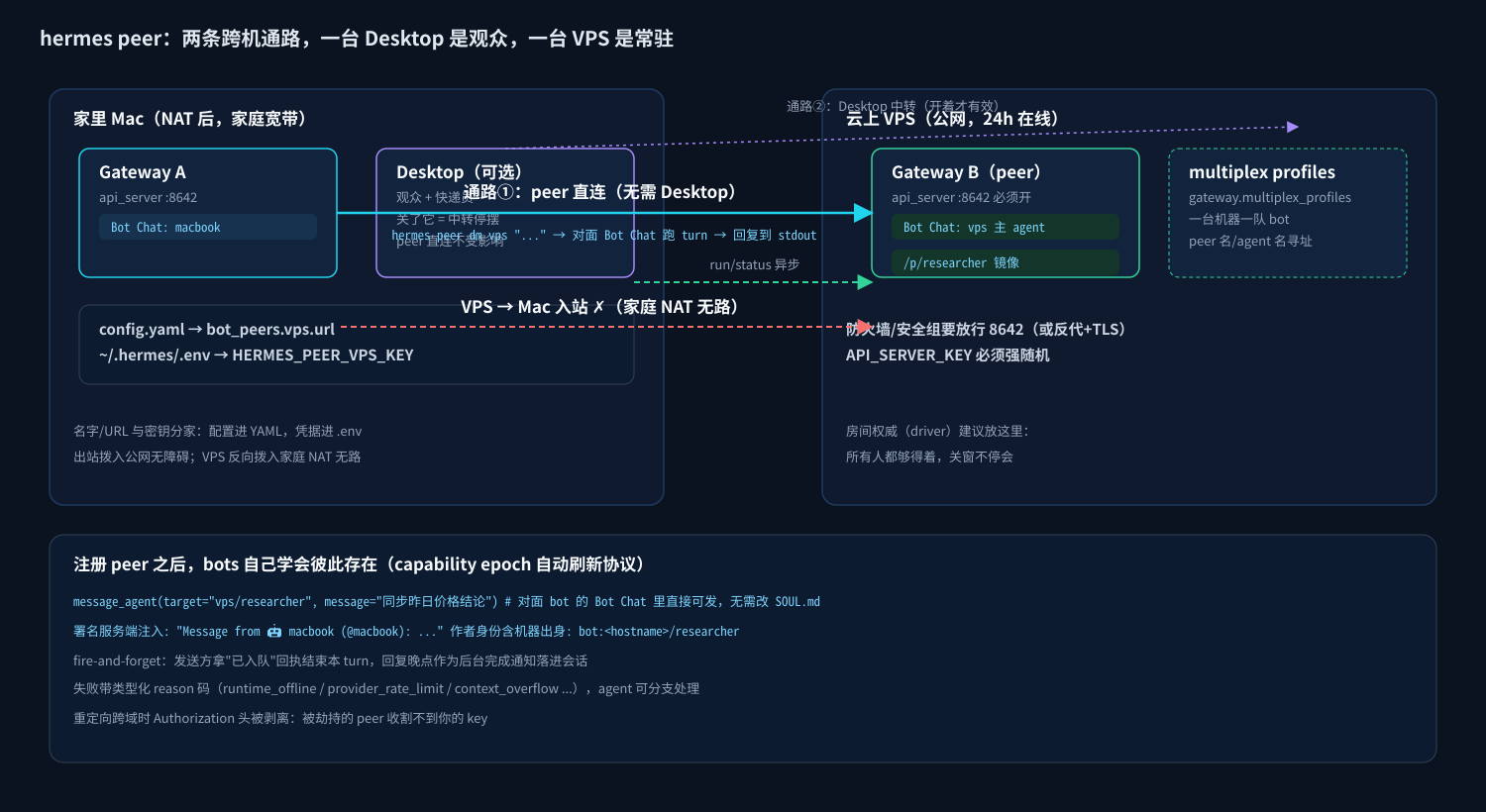Screen dimensions: 1486x812
Task: Select the 'Bot Chat: macbook' chip
Action: pos(208,227)
